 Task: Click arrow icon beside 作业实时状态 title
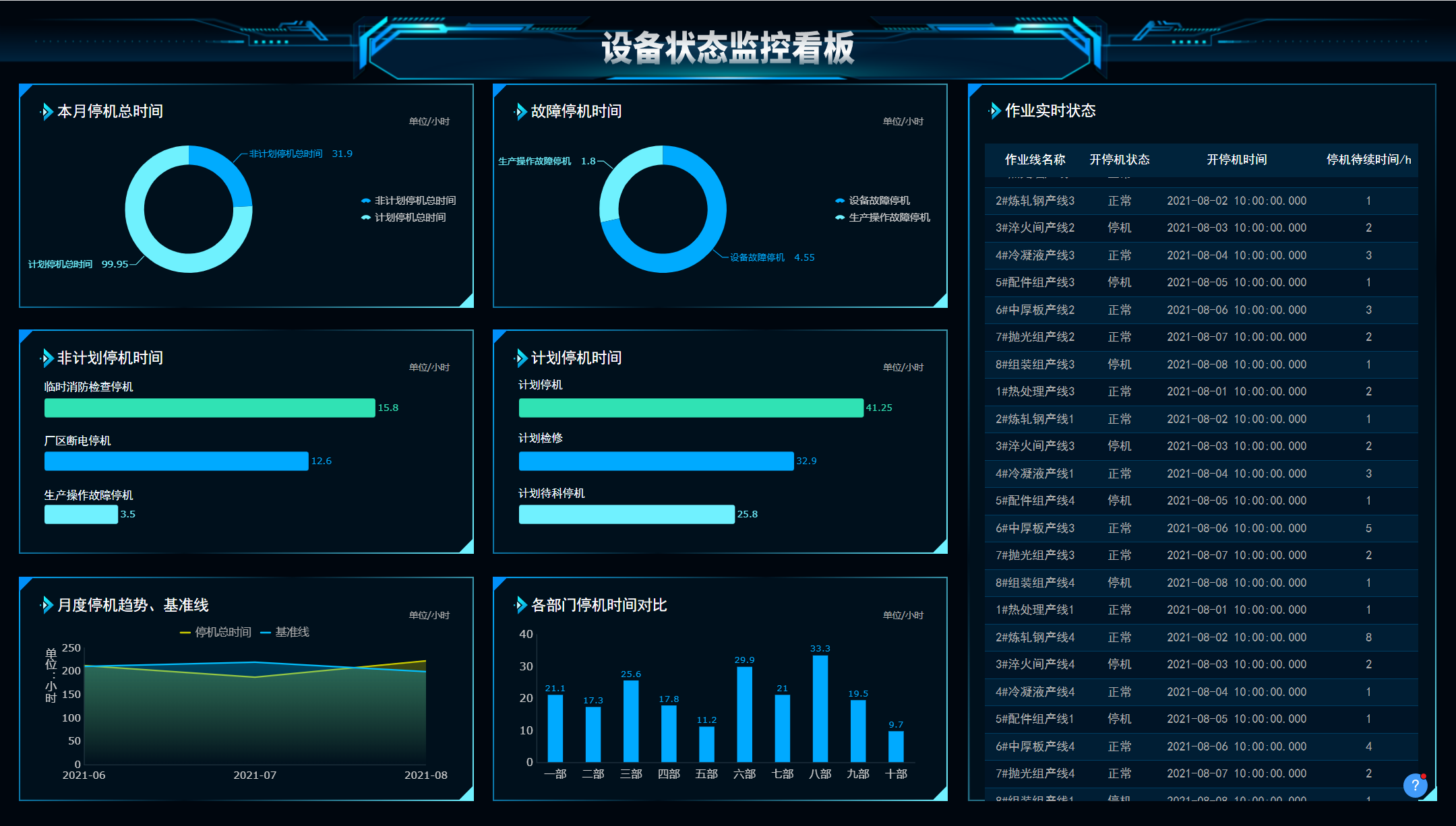click(x=995, y=110)
